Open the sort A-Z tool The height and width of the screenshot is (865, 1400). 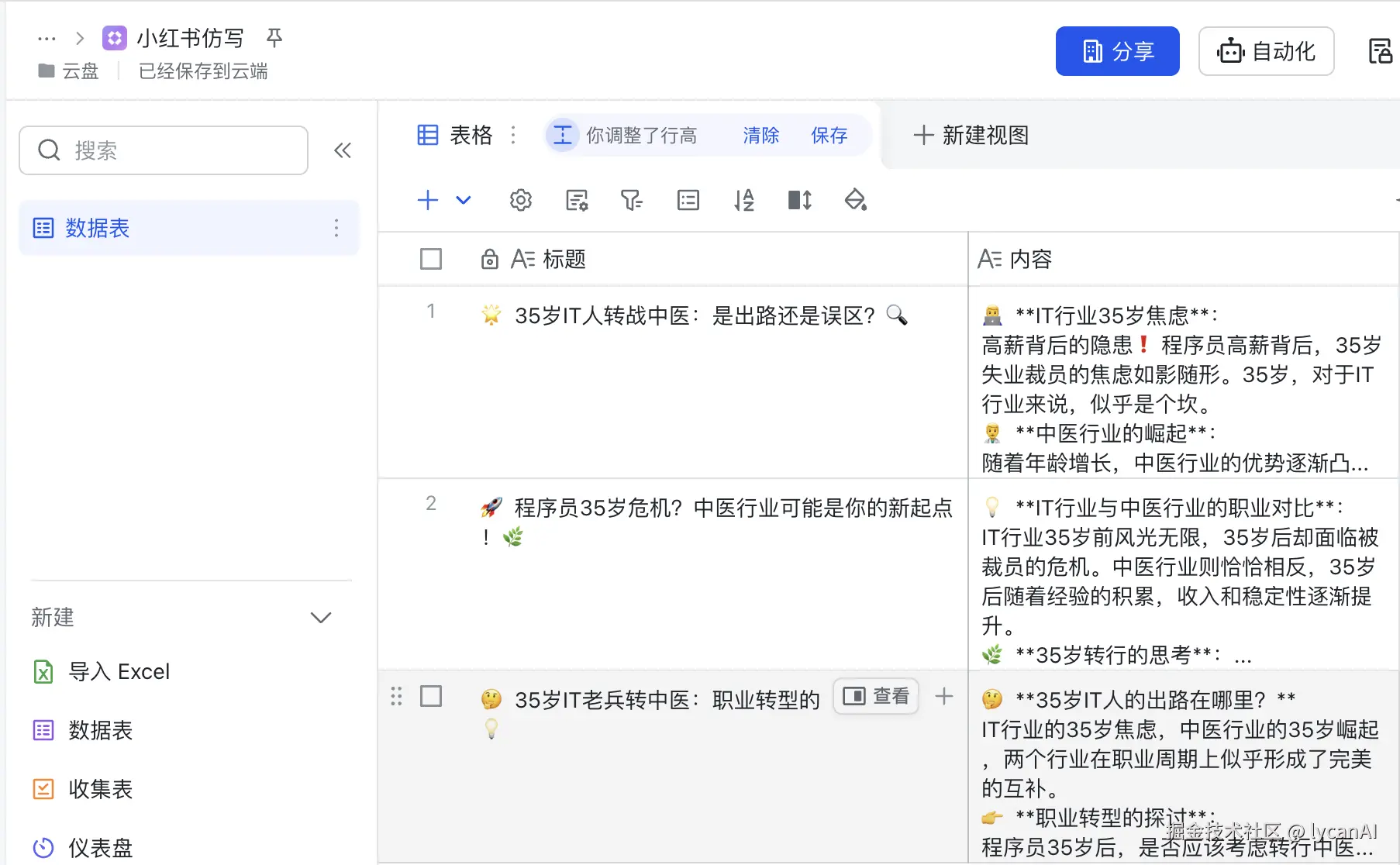click(x=744, y=201)
